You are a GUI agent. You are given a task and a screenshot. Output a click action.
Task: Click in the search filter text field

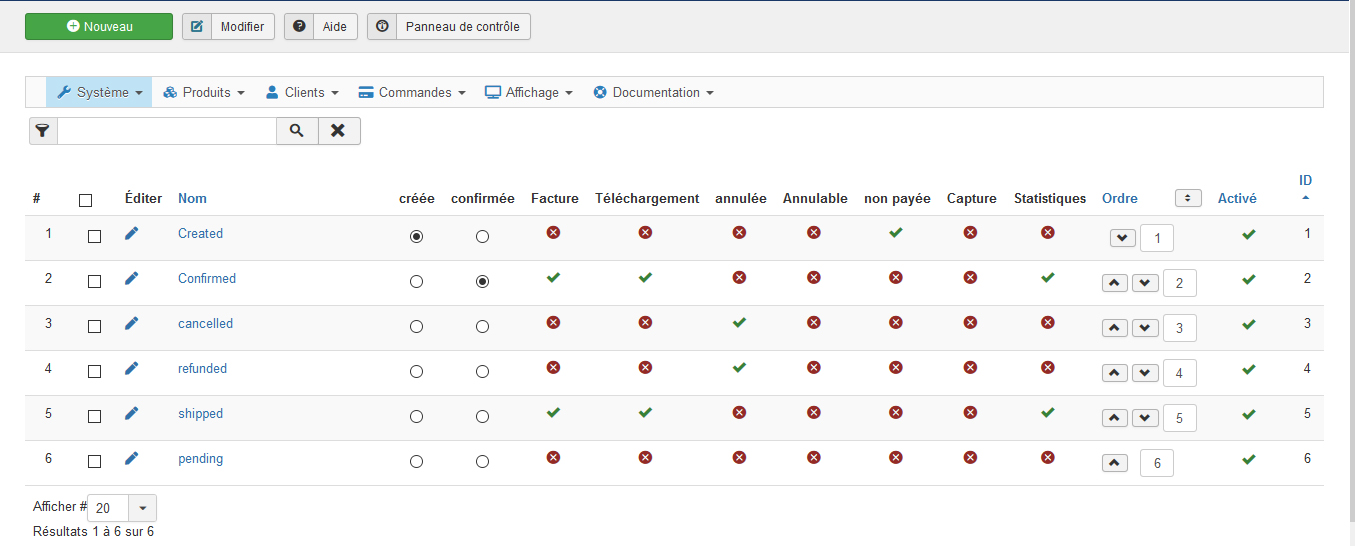167,131
